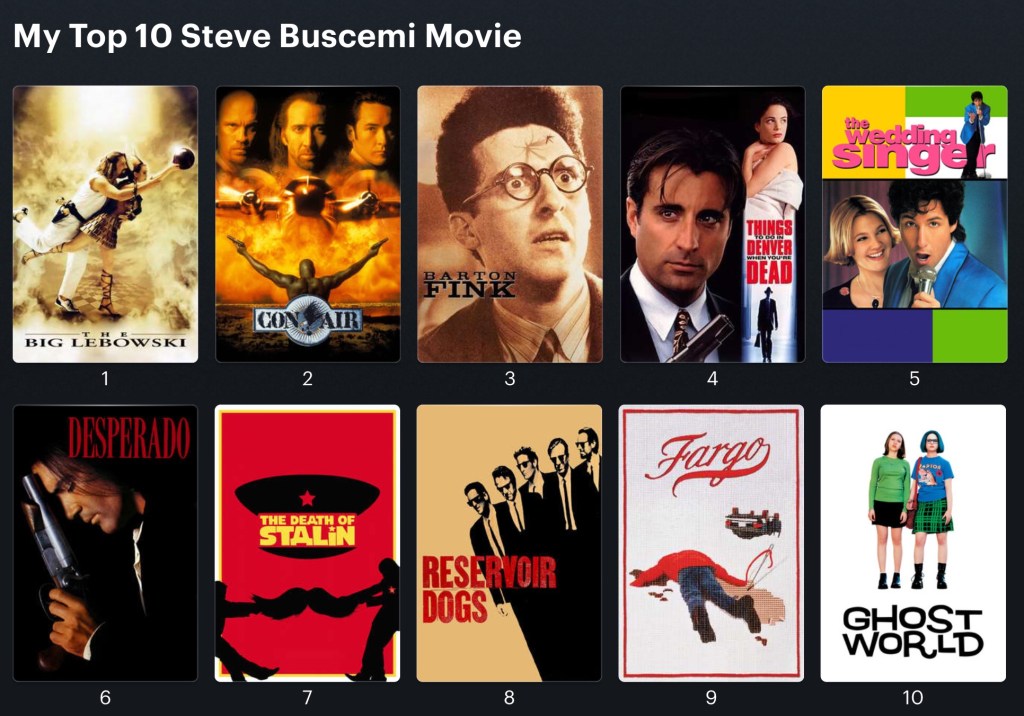Click the Barton Fink poster
1024x716 pixels.
point(510,224)
